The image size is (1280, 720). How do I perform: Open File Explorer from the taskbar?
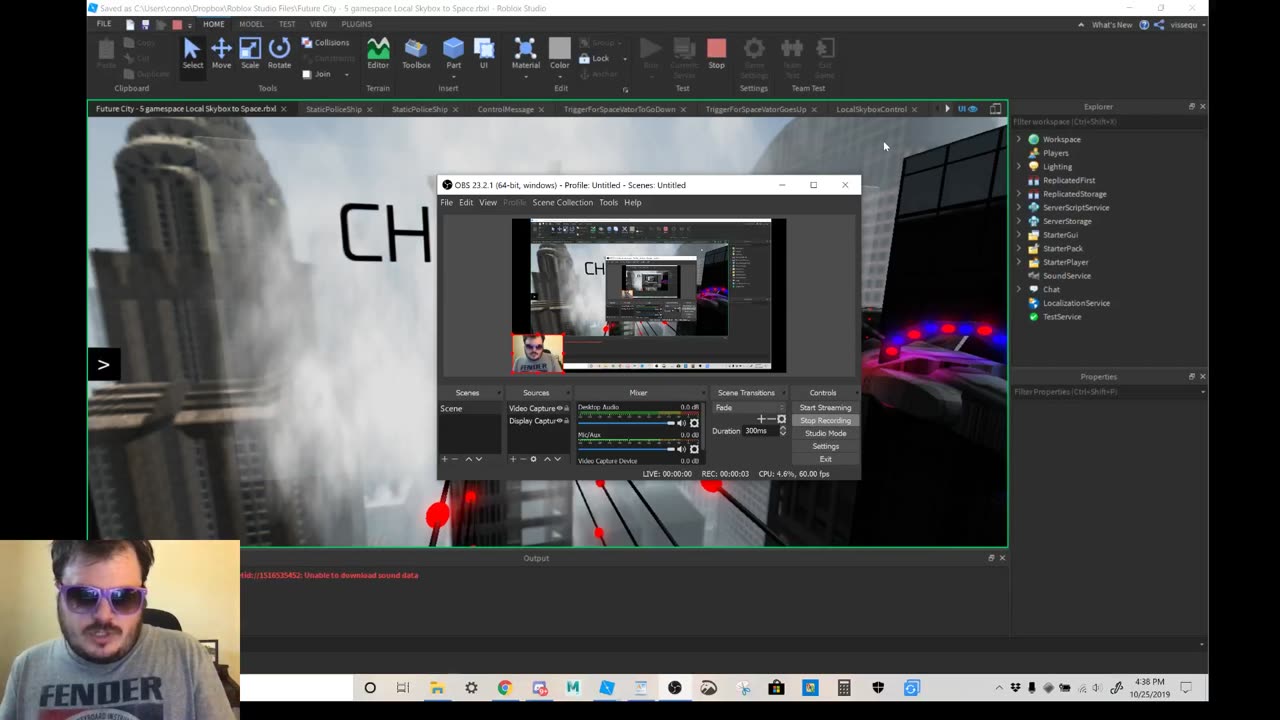point(437,688)
